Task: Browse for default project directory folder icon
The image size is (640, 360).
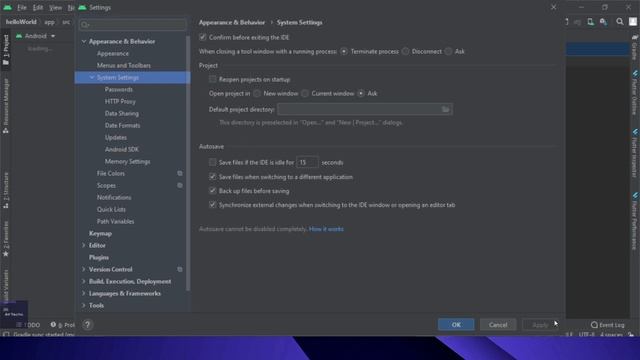Action: click(445, 109)
